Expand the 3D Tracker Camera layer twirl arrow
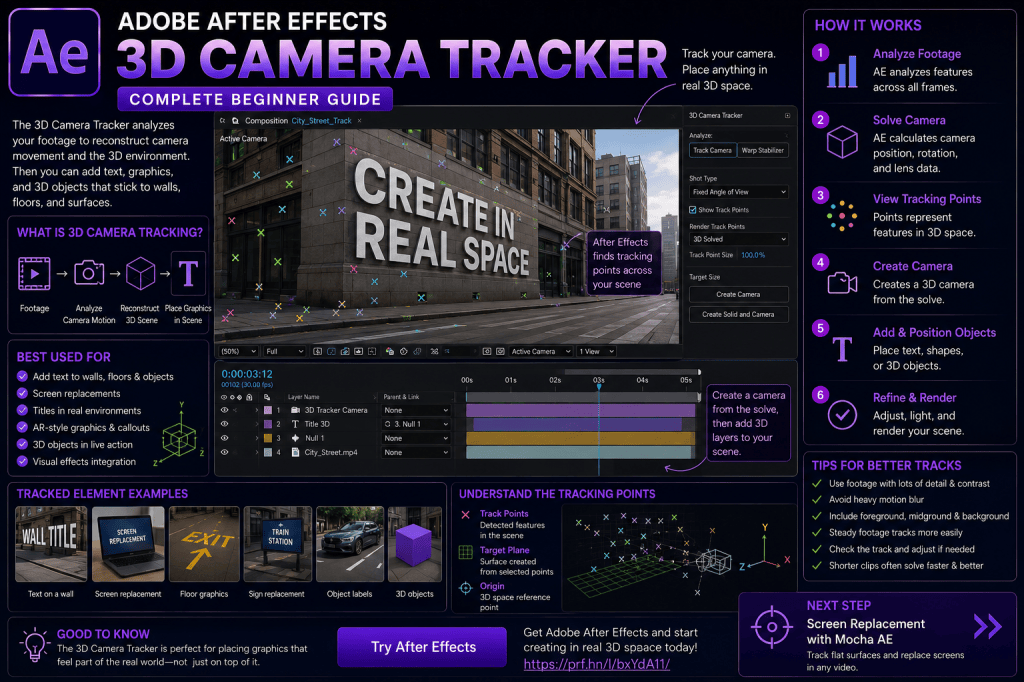This screenshot has width=1024, height=682. tap(257, 410)
